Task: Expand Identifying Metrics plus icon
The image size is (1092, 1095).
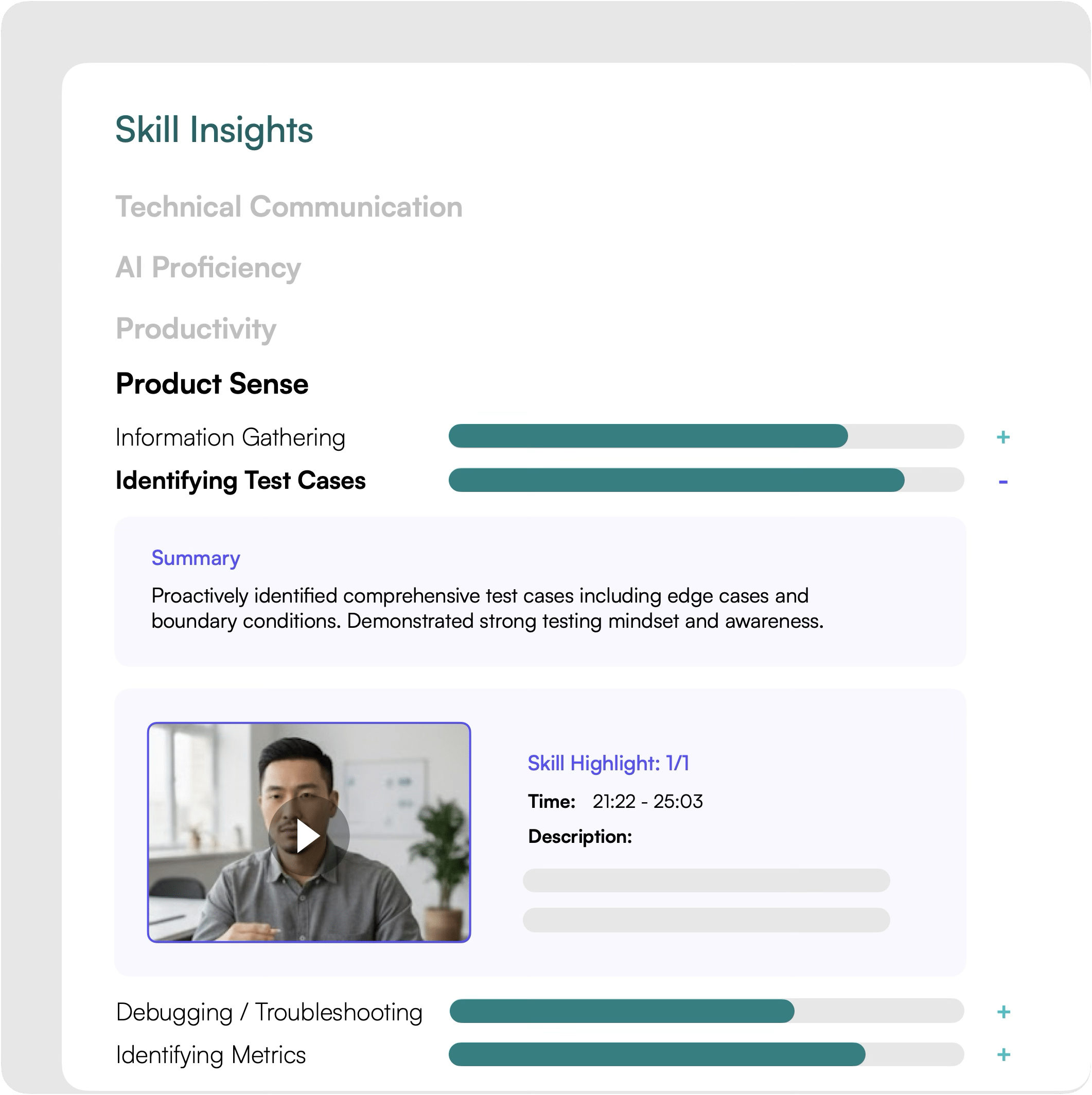Action: pos(1003,1054)
